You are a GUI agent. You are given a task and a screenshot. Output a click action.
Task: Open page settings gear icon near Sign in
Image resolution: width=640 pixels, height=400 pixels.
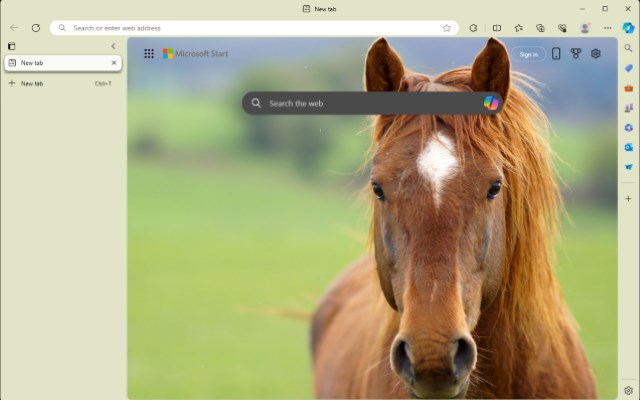coord(596,53)
